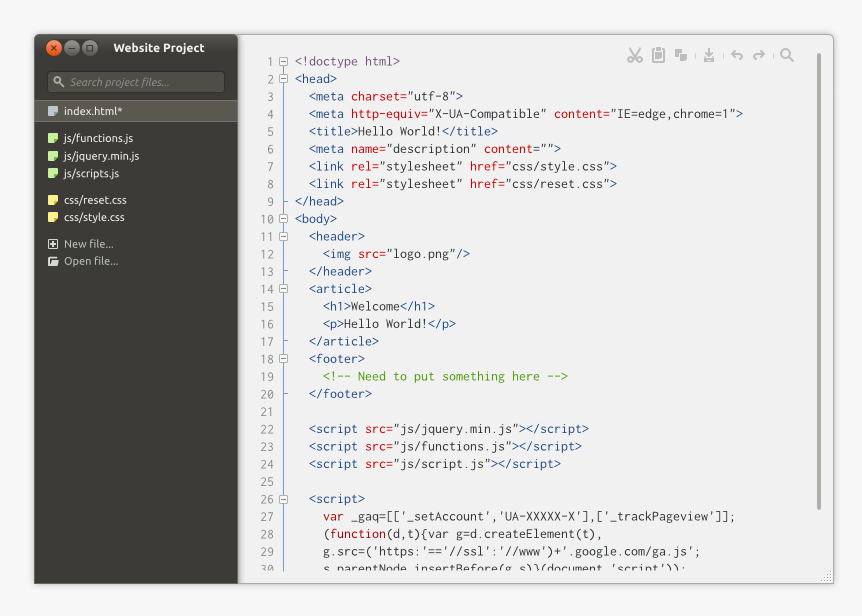The image size is (862, 616).
Task: Click the meta name 'description' line
Action: pyautogui.click(x=435, y=149)
